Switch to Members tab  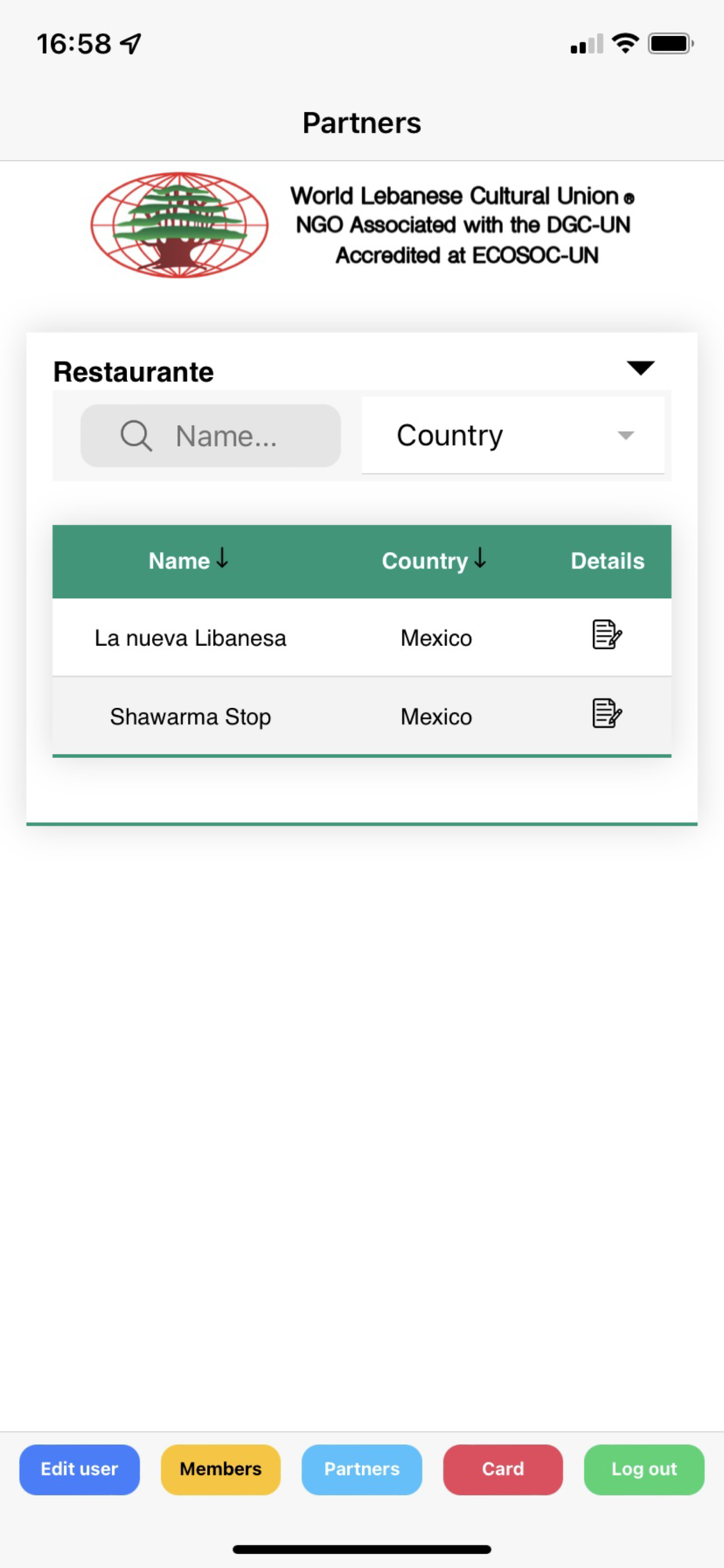click(221, 1469)
